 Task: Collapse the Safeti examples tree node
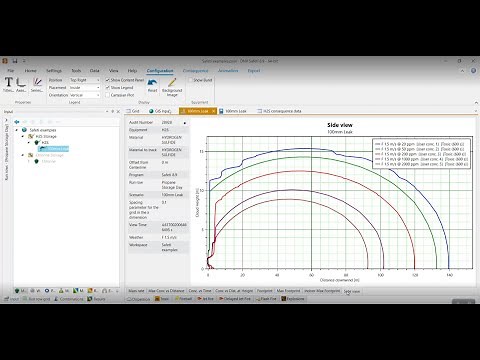point(17,130)
